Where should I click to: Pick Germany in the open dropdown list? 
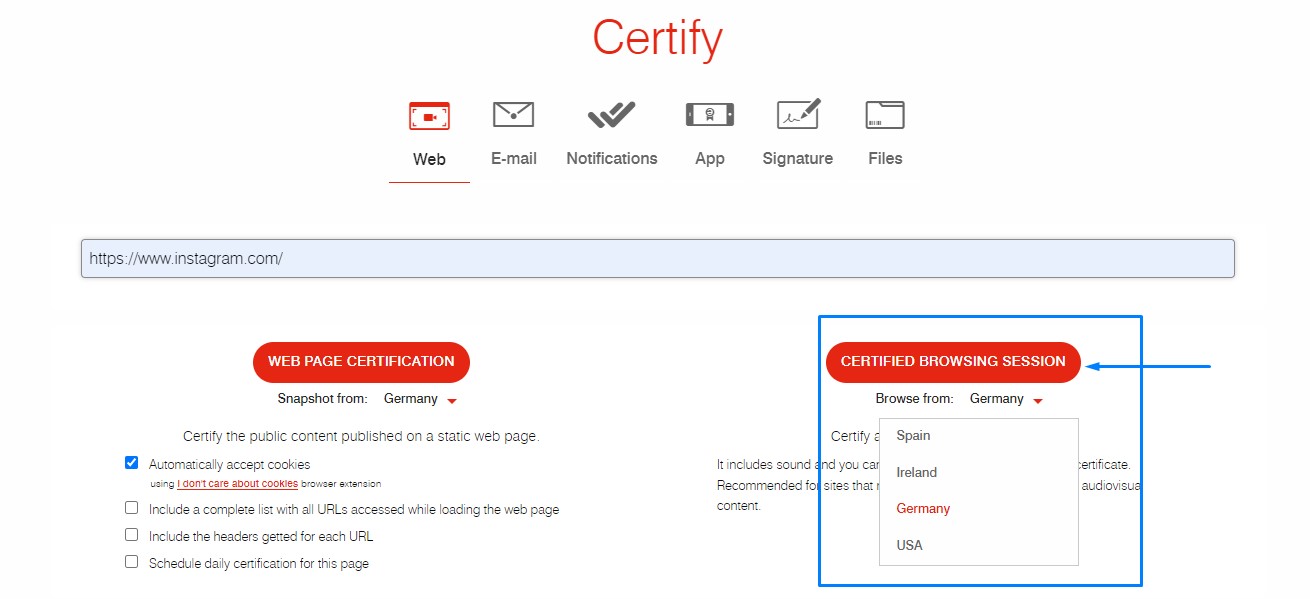click(923, 508)
